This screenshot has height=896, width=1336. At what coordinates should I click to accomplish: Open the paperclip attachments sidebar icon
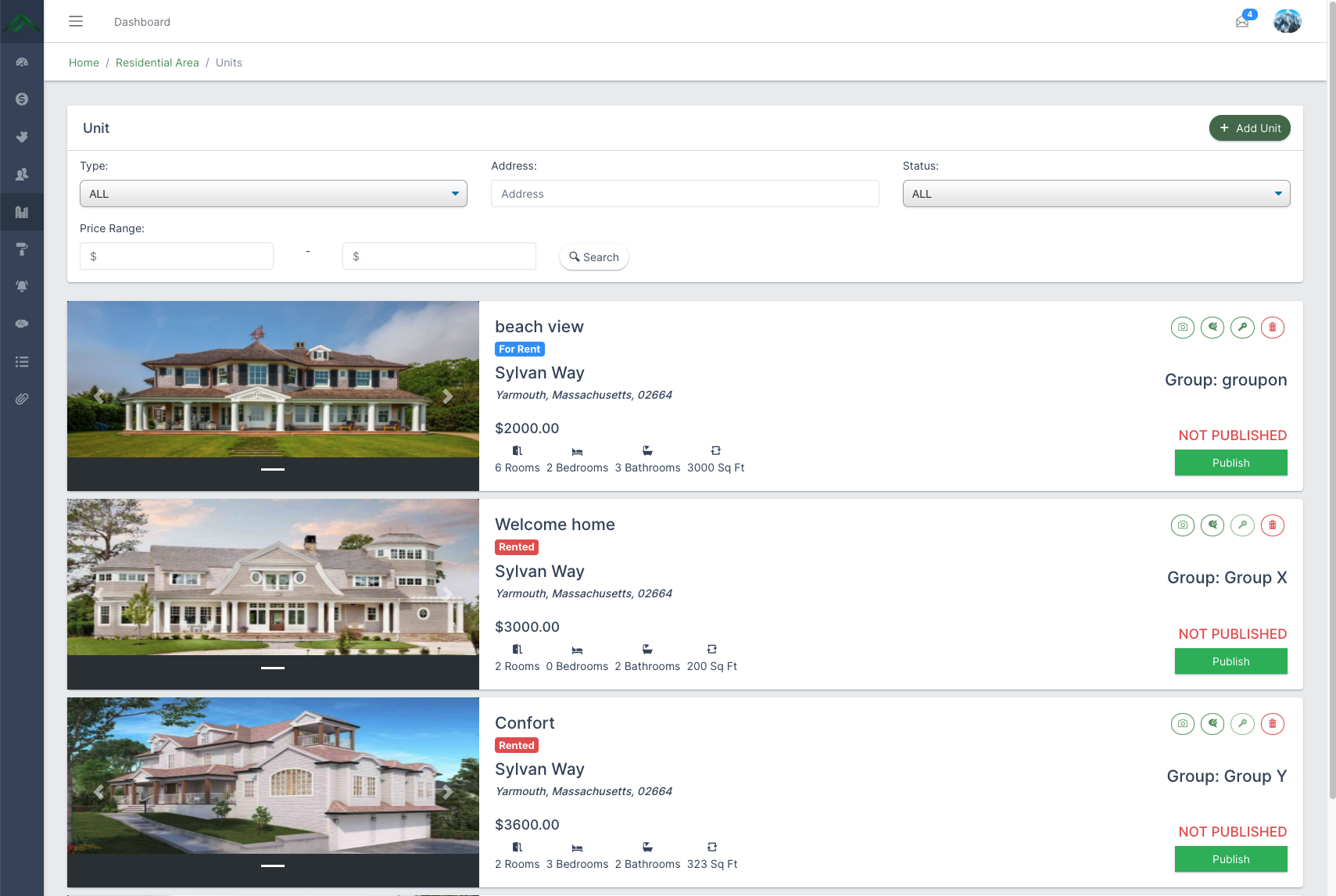coord(22,399)
